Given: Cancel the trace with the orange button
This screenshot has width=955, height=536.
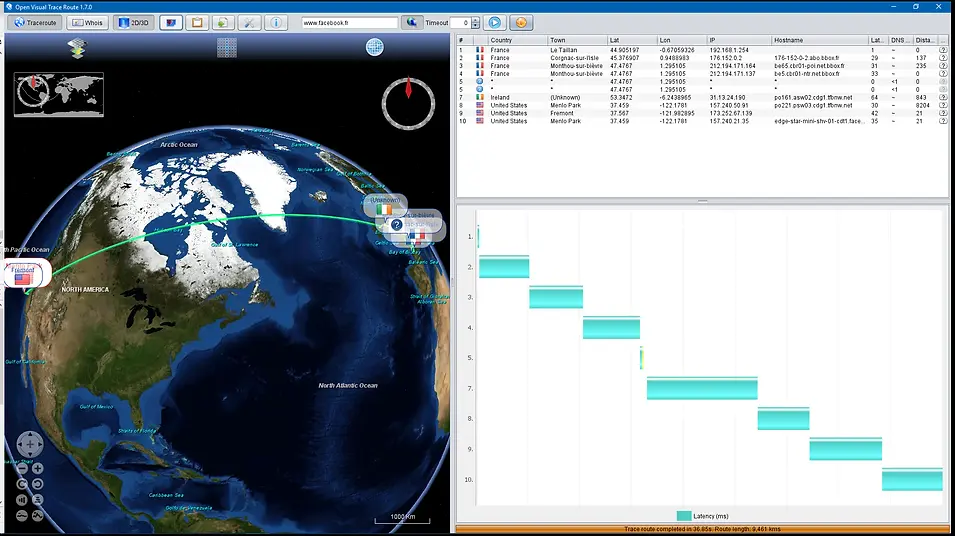Looking at the screenshot, I should coord(521,23).
